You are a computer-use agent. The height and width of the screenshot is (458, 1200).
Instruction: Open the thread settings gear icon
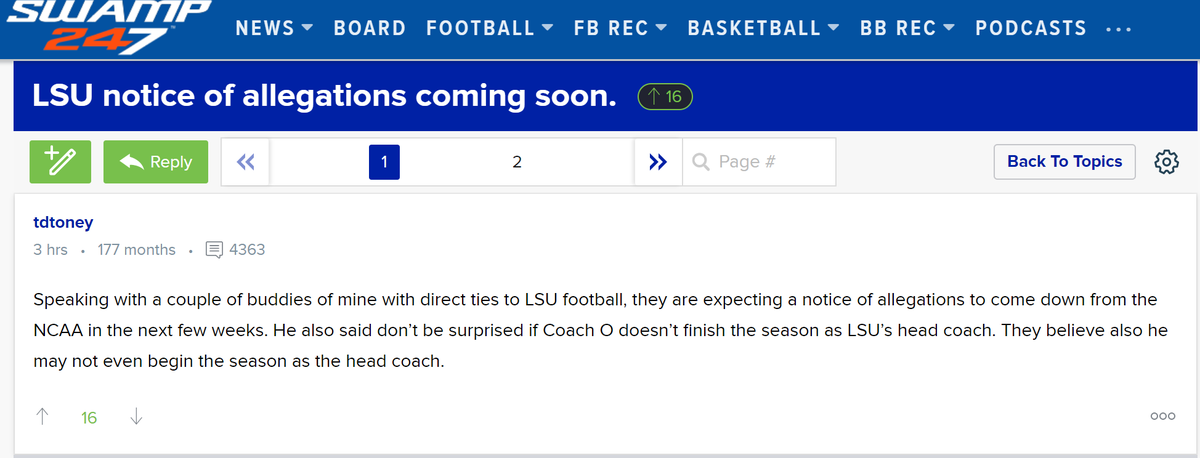(x=1167, y=162)
